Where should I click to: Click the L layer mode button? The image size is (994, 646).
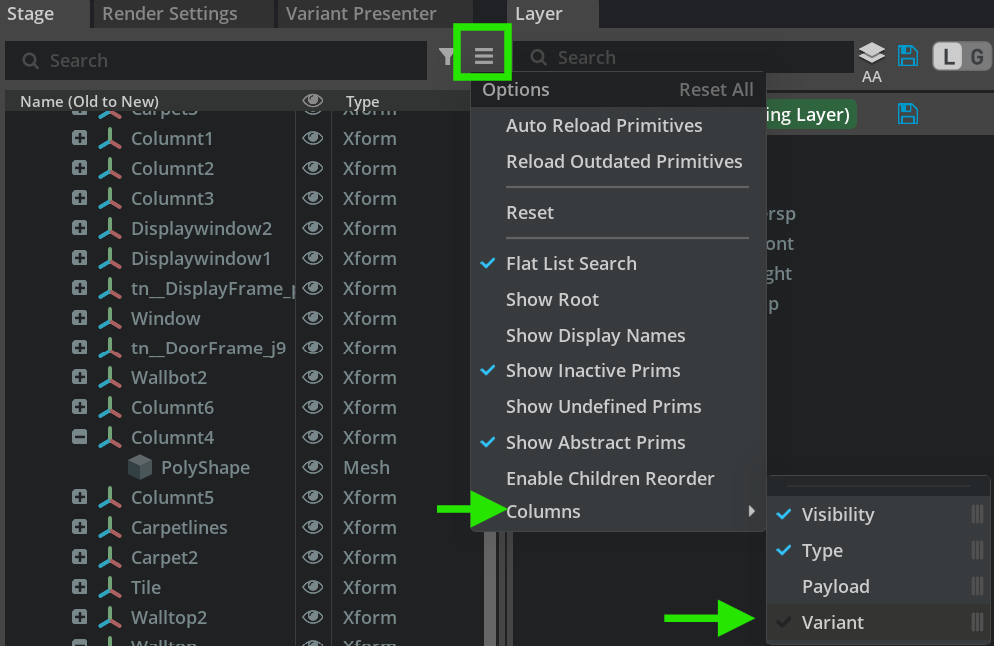click(947, 57)
